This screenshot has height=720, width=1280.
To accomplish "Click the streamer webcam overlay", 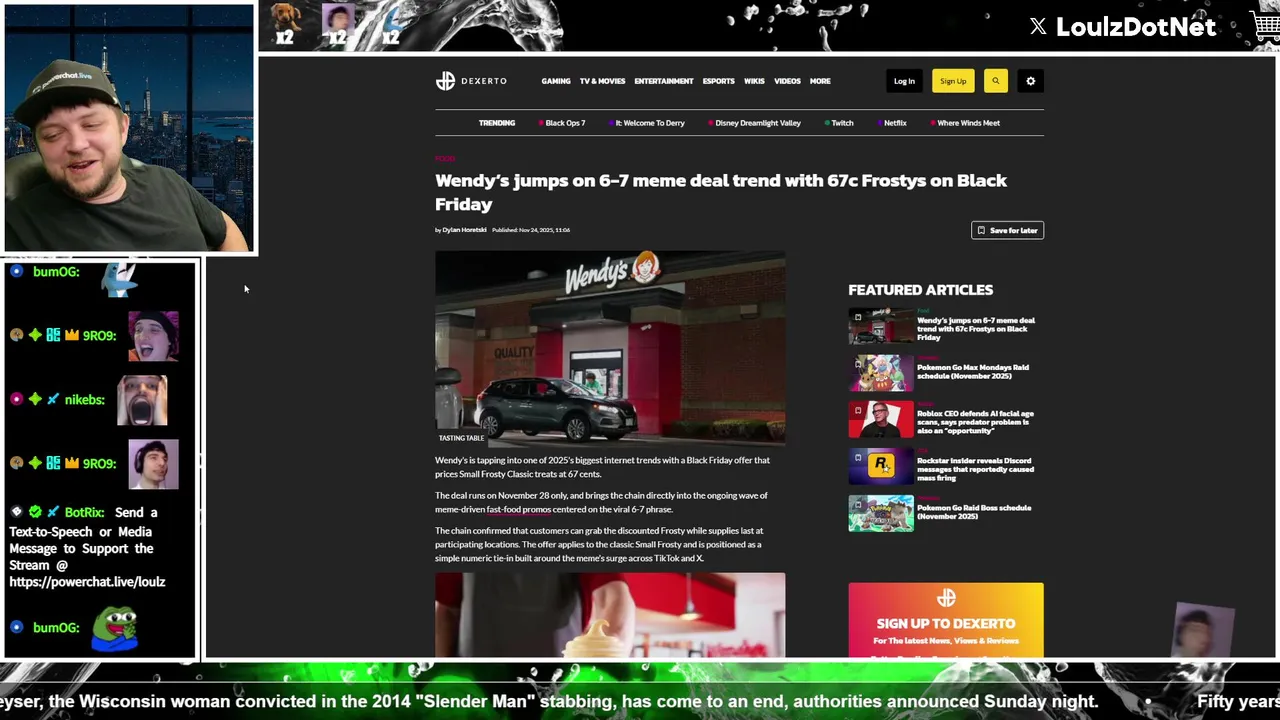I will 129,128.
